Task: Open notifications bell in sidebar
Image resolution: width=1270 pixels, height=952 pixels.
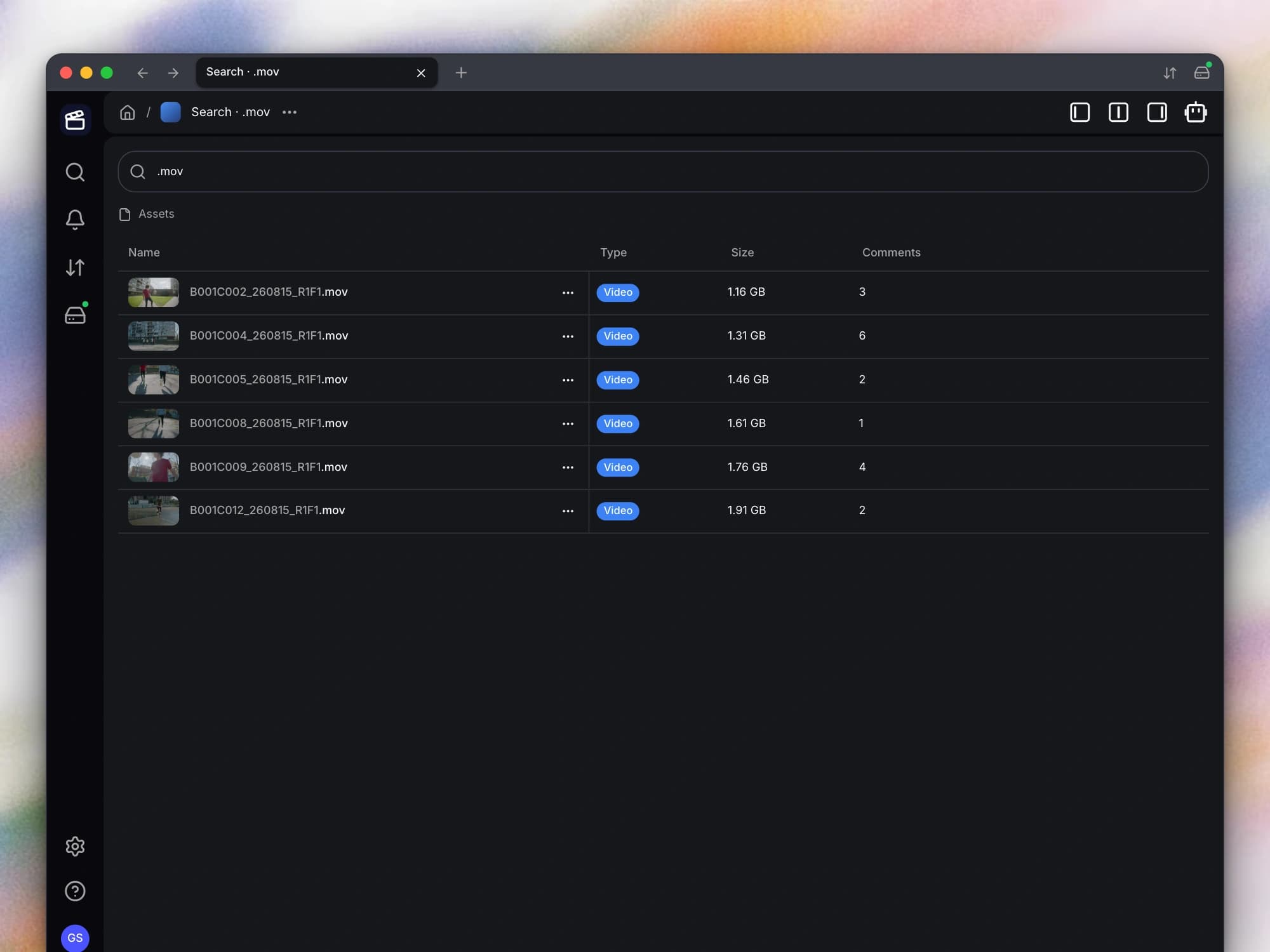Action: (x=75, y=220)
